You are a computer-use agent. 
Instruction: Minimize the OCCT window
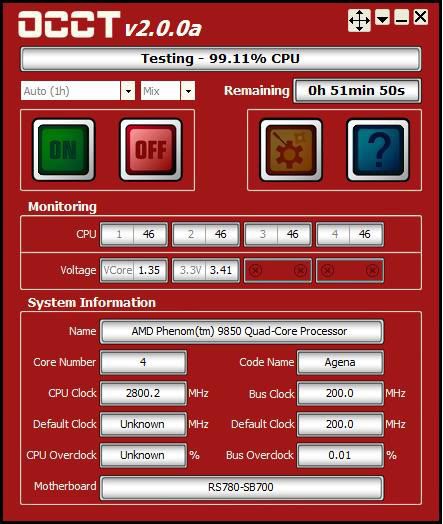[401, 17]
